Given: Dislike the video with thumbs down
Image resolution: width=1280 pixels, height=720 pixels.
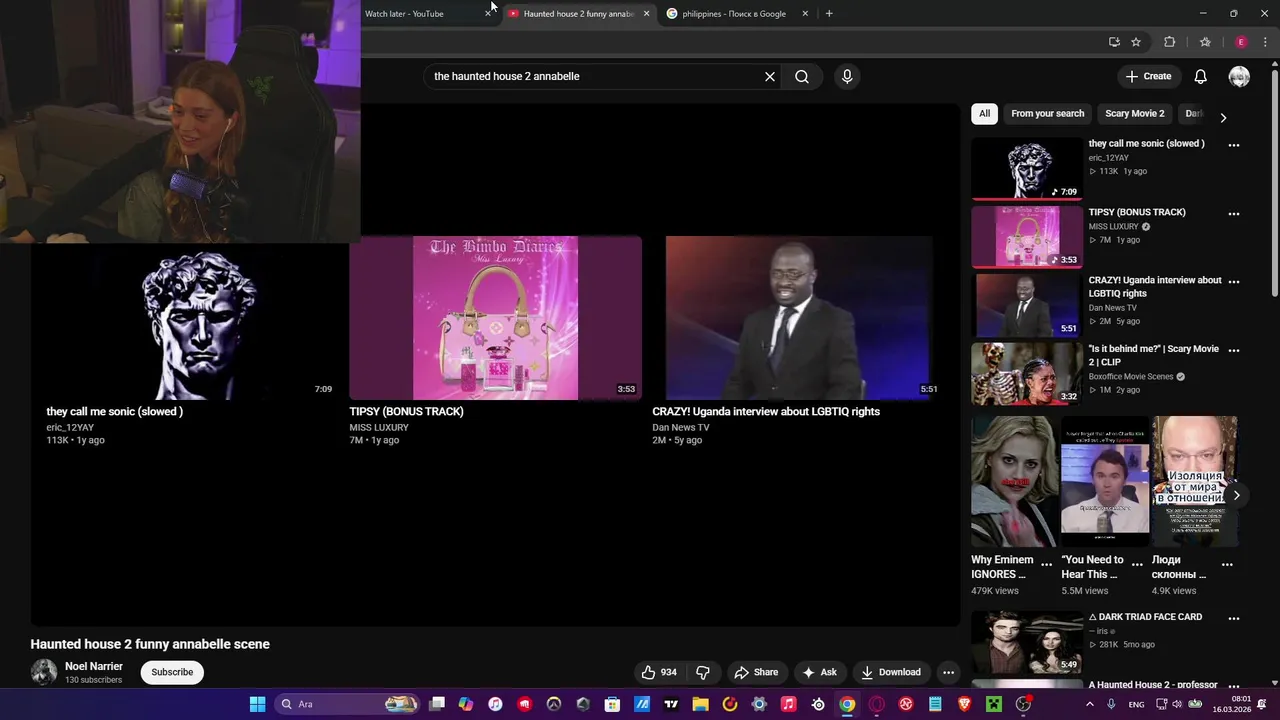Looking at the screenshot, I should [x=703, y=672].
